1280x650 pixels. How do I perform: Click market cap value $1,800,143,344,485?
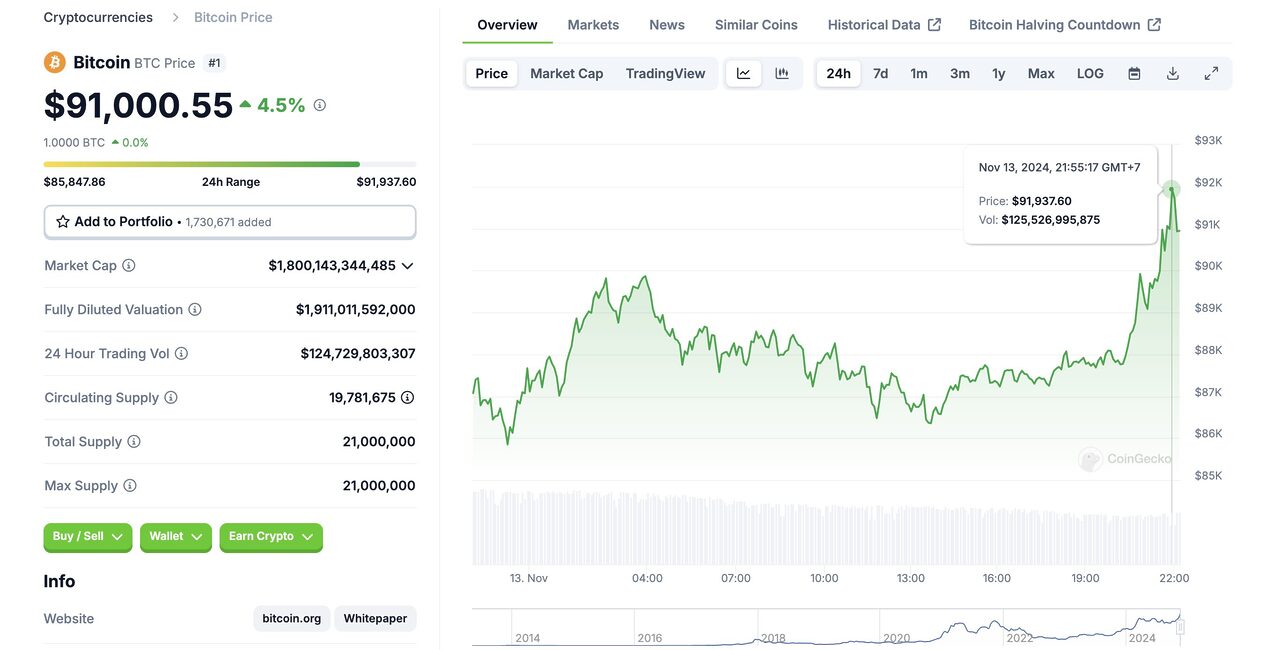pos(332,266)
